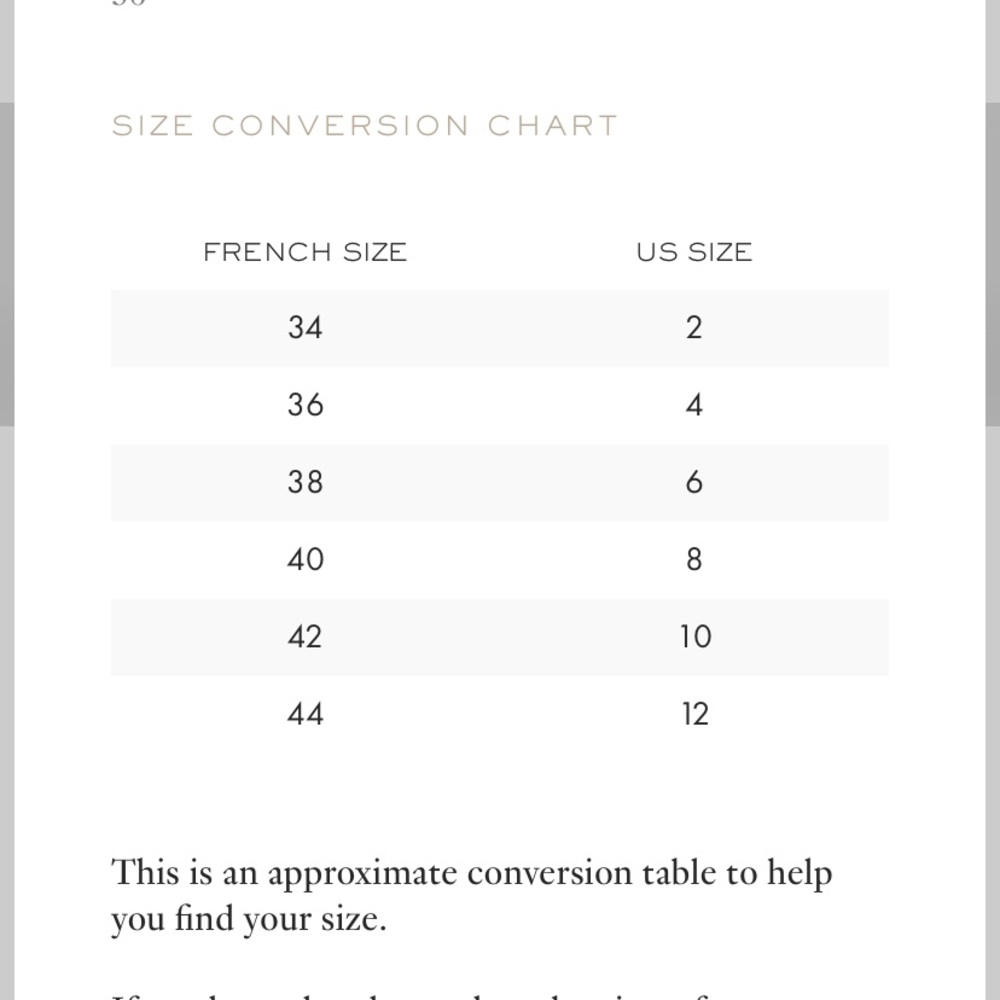The height and width of the screenshot is (1000, 1000).
Task: Click French size 44 cell
Action: (x=305, y=714)
